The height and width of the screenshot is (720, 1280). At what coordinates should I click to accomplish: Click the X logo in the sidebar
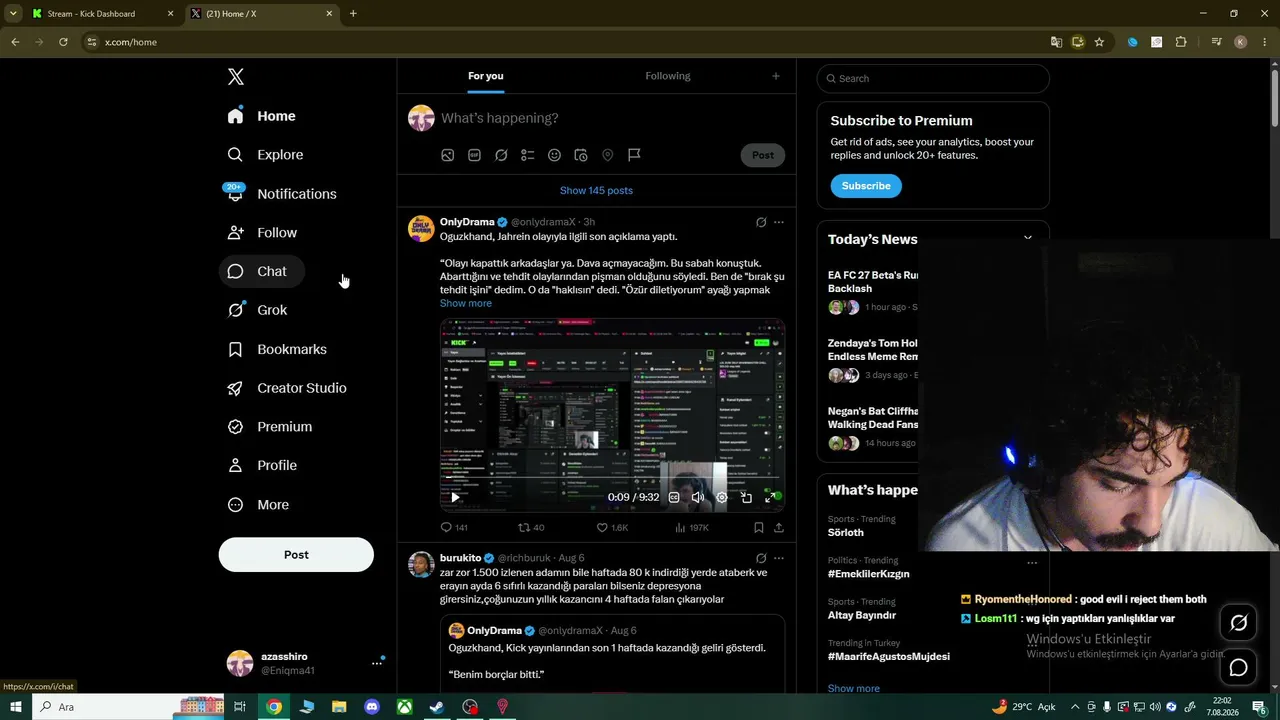pyautogui.click(x=235, y=77)
